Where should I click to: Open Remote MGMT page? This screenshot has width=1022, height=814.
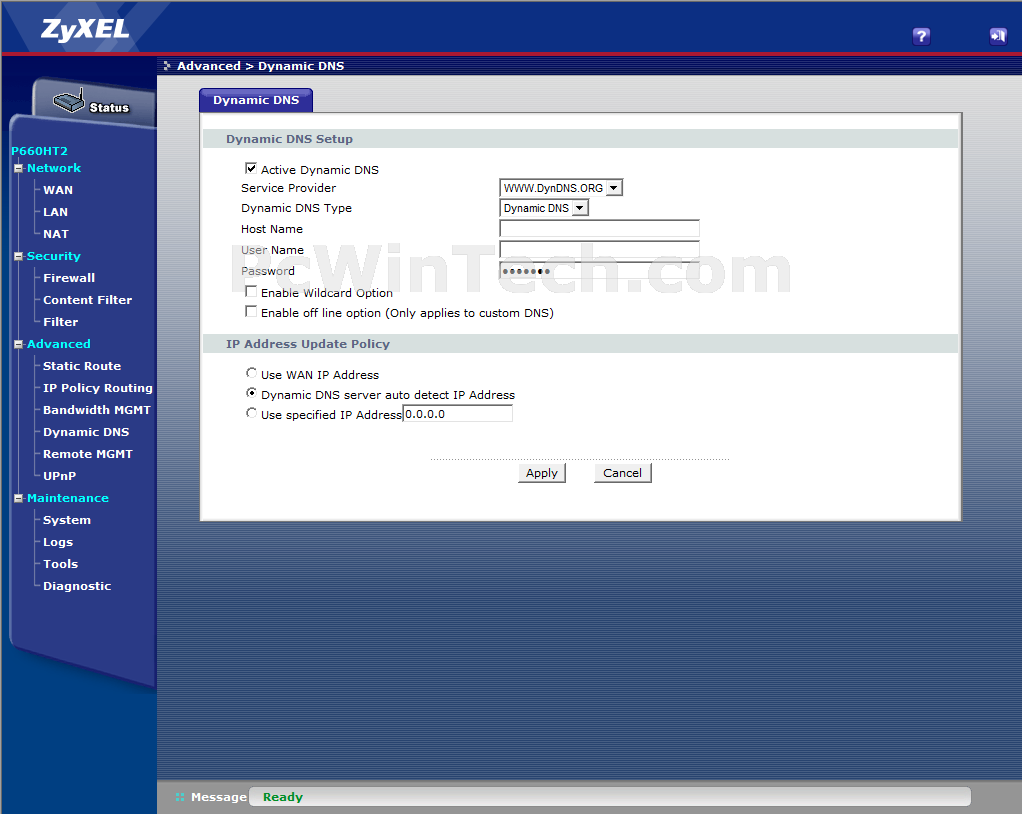coord(88,454)
